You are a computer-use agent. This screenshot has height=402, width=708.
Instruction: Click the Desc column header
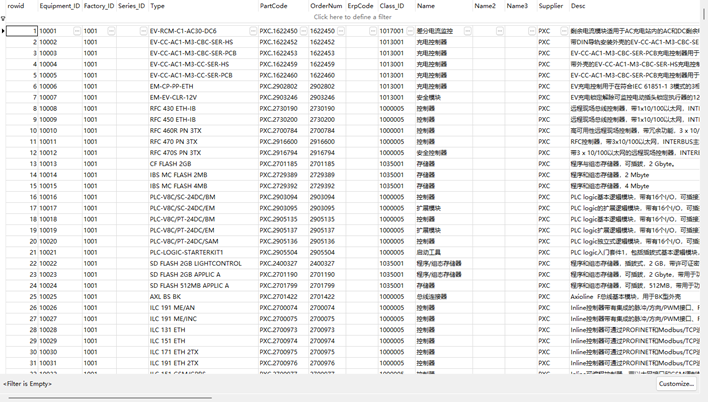coord(635,6)
